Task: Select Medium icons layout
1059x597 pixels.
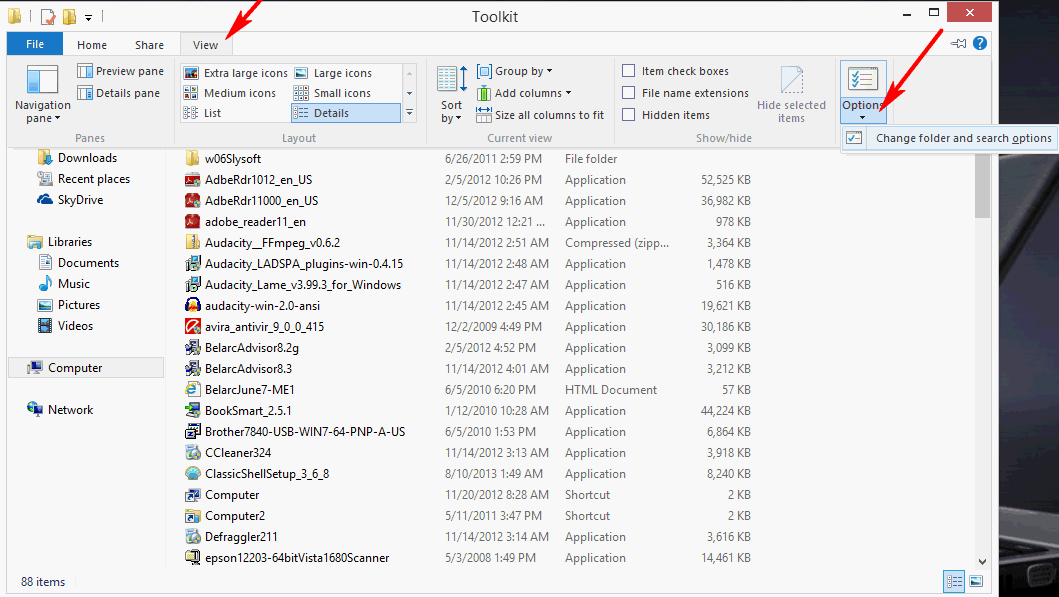Action: (x=230, y=93)
